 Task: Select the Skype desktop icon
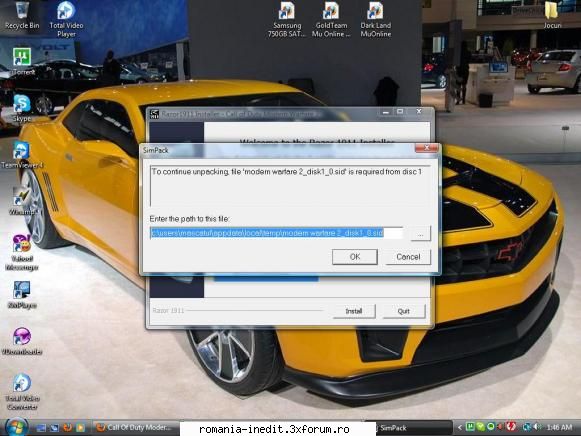click(x=22, y=108)
